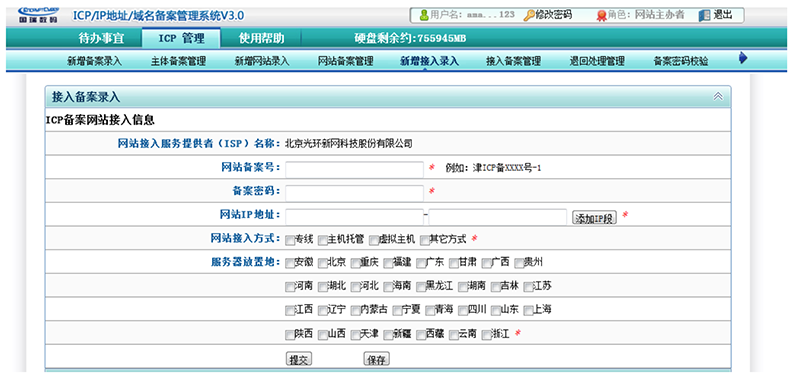Screen dimensions: 800x379
Task: Click the 退出 logout link
Action: click(722, 15)
